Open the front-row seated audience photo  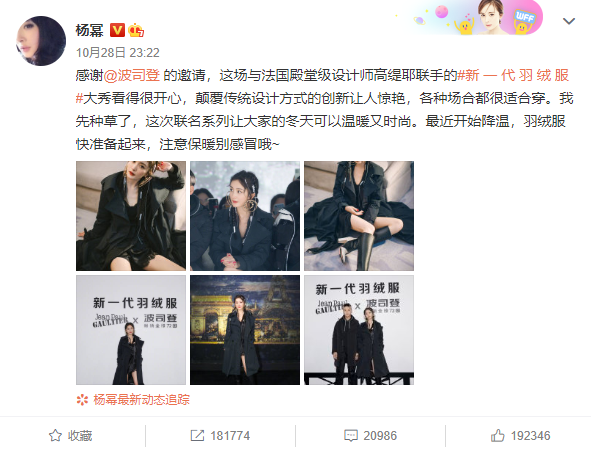(245, 216)
